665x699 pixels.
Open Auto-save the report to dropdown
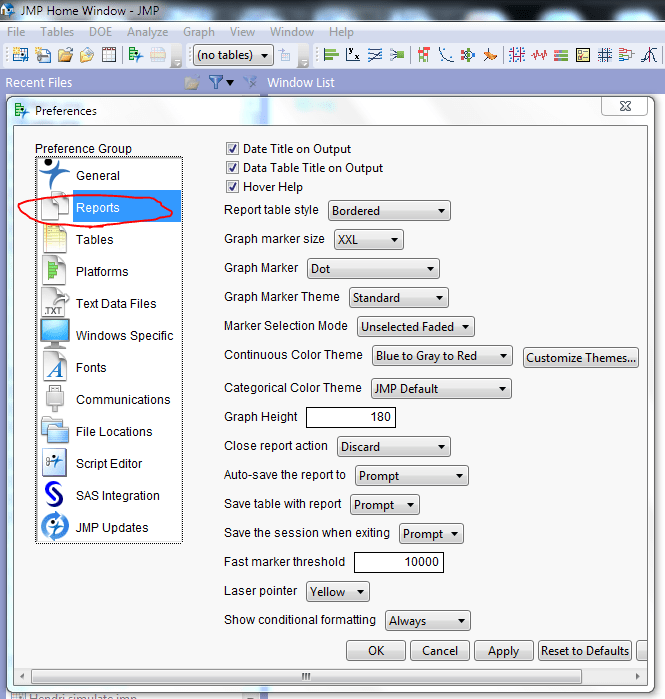(x=411, y=476)
